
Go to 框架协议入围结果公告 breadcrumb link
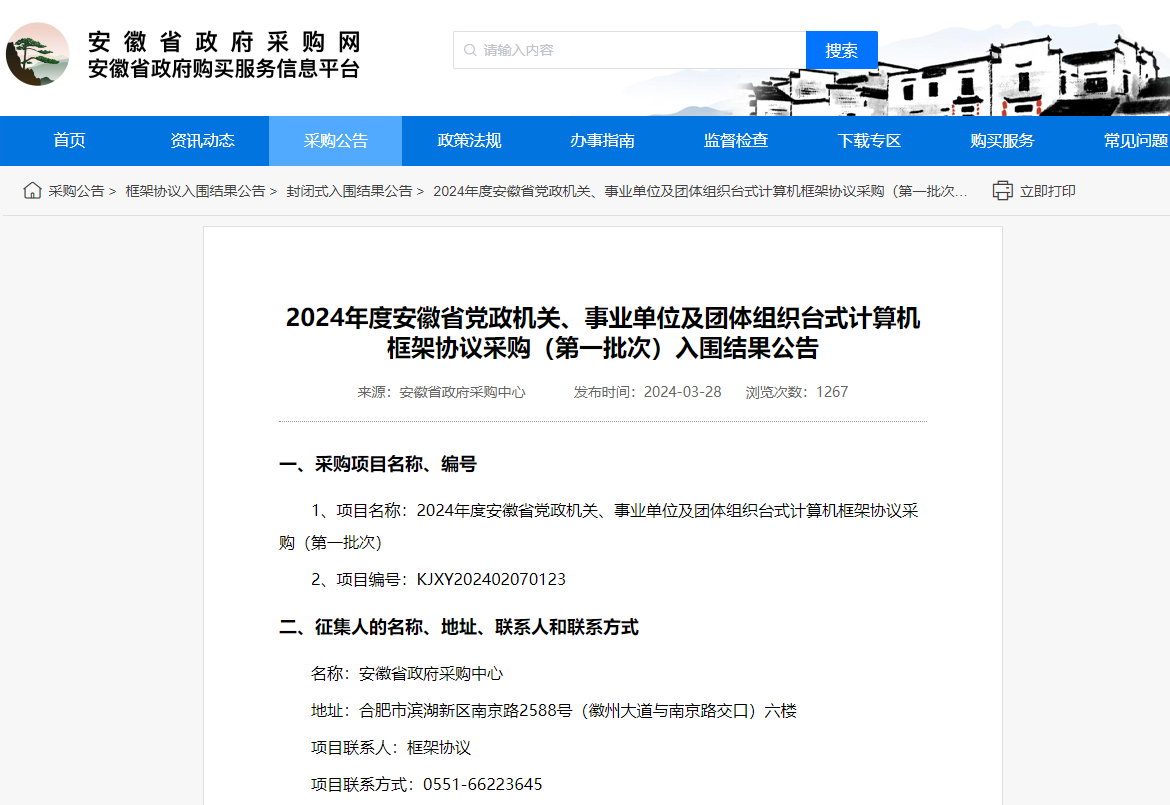(x=195, y=191)
